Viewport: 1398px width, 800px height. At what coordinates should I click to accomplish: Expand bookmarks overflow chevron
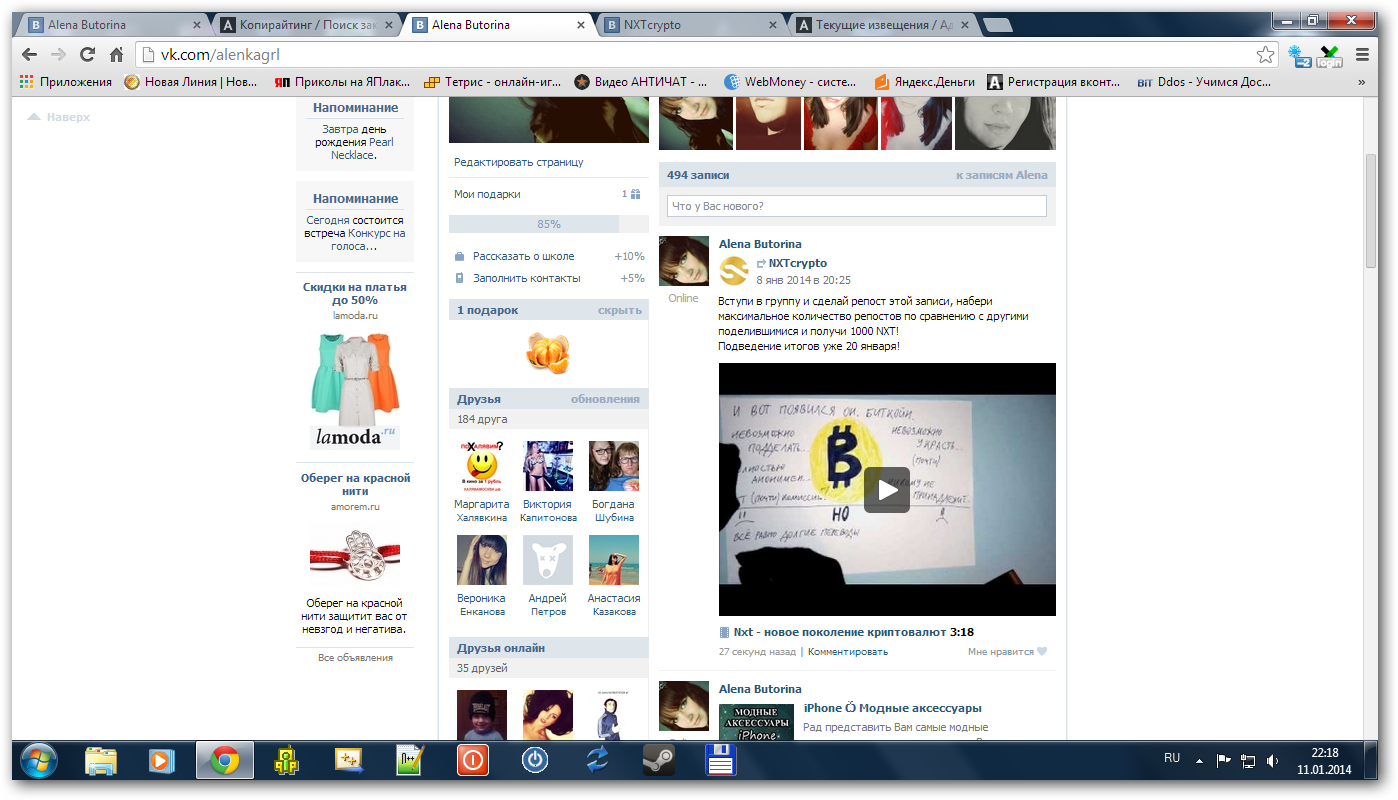coord(1361,83)
